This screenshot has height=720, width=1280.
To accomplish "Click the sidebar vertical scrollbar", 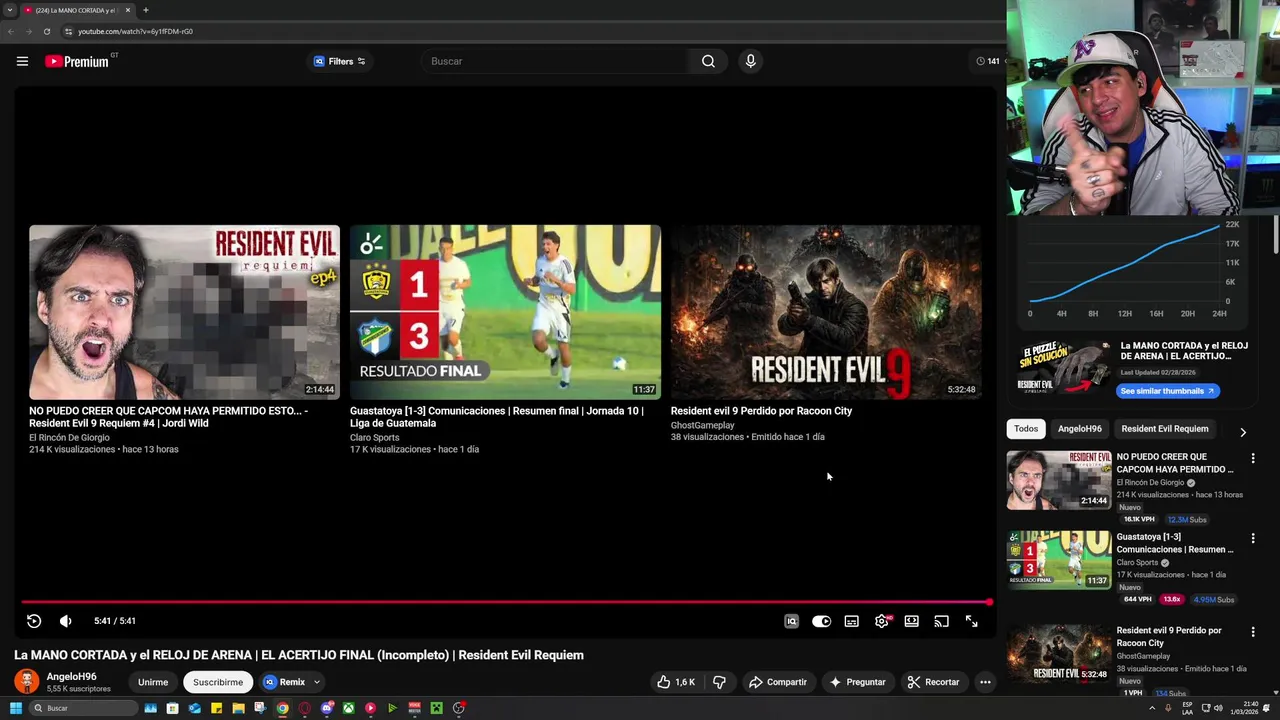I will click(1276, 235).
